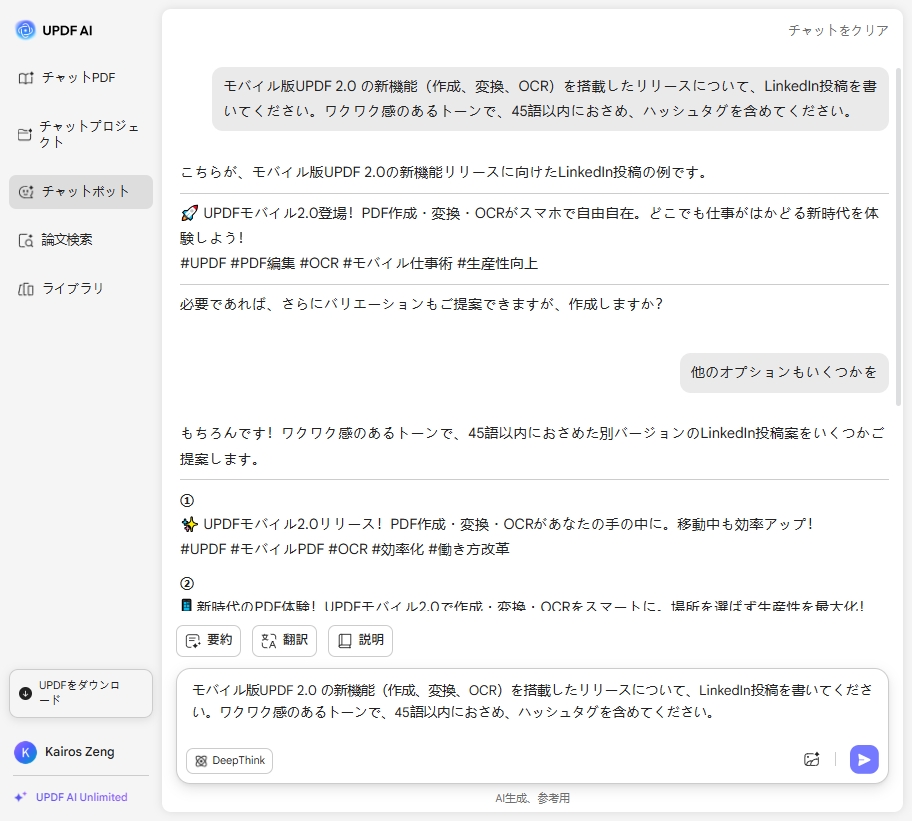Open チャットPDF in the sidebar

pyautogui.click(x=81, y=78)
